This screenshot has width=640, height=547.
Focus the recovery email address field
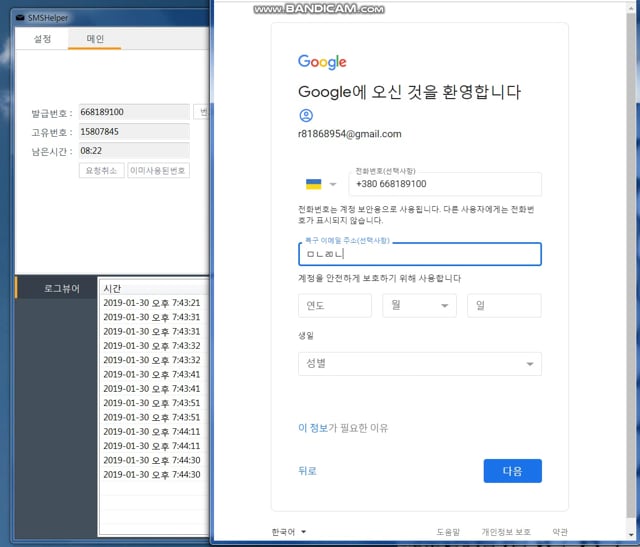[x=420, y=254]
